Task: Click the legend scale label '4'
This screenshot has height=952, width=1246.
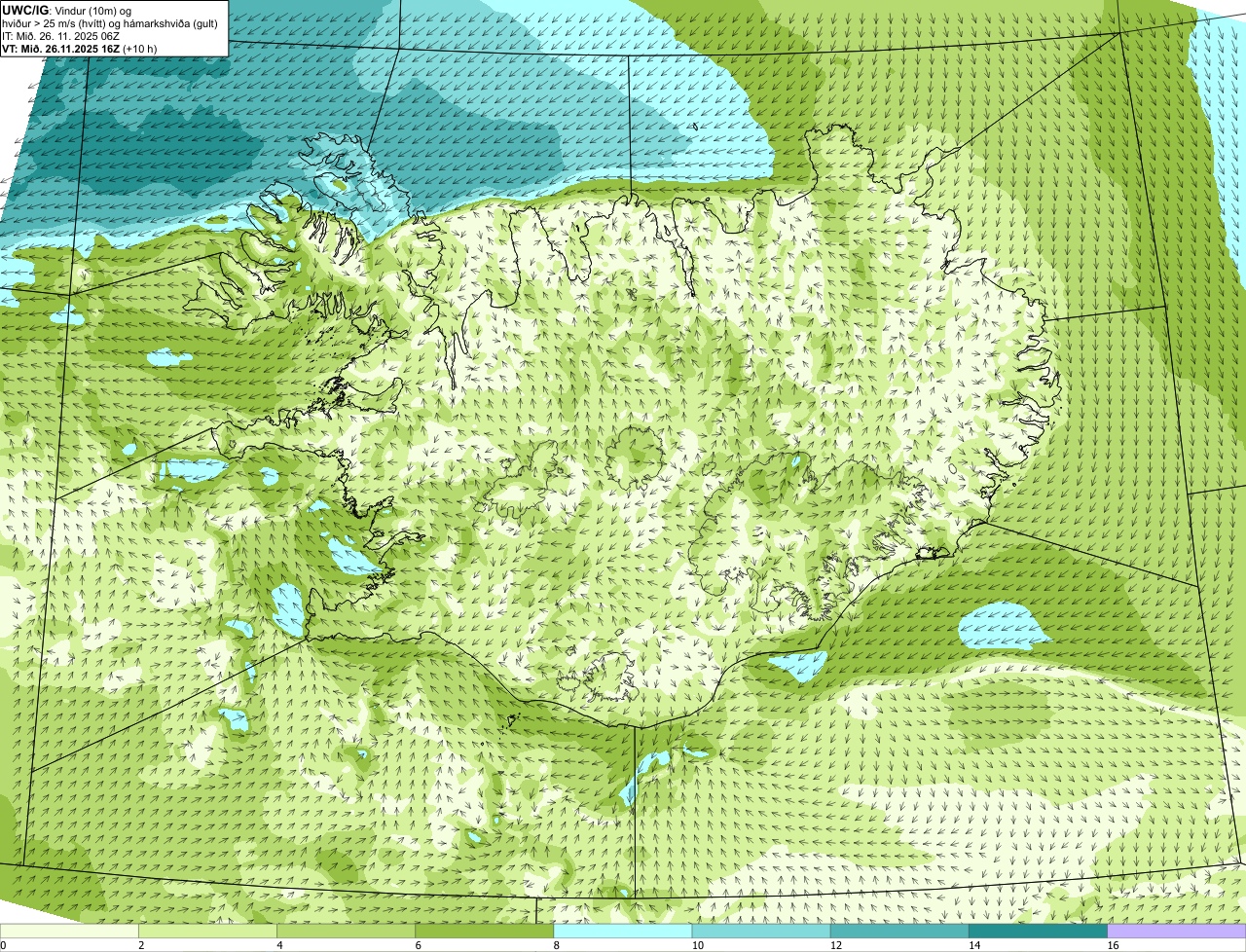Action: click(279, 945)
